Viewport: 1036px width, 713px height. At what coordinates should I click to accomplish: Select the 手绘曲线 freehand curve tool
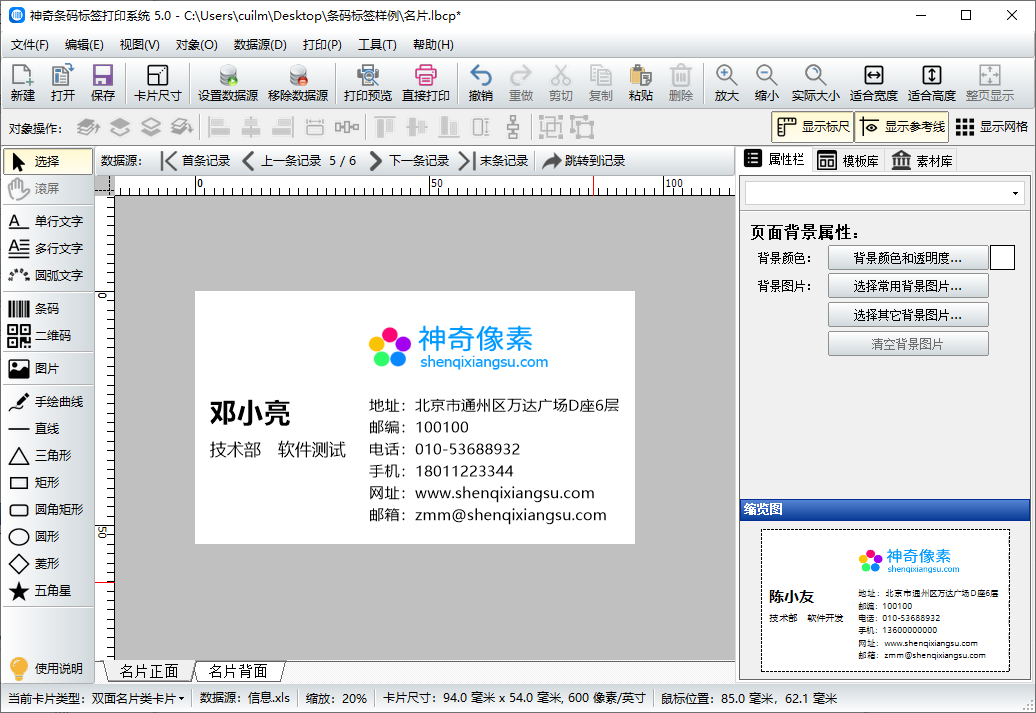(x=46, y=402)
